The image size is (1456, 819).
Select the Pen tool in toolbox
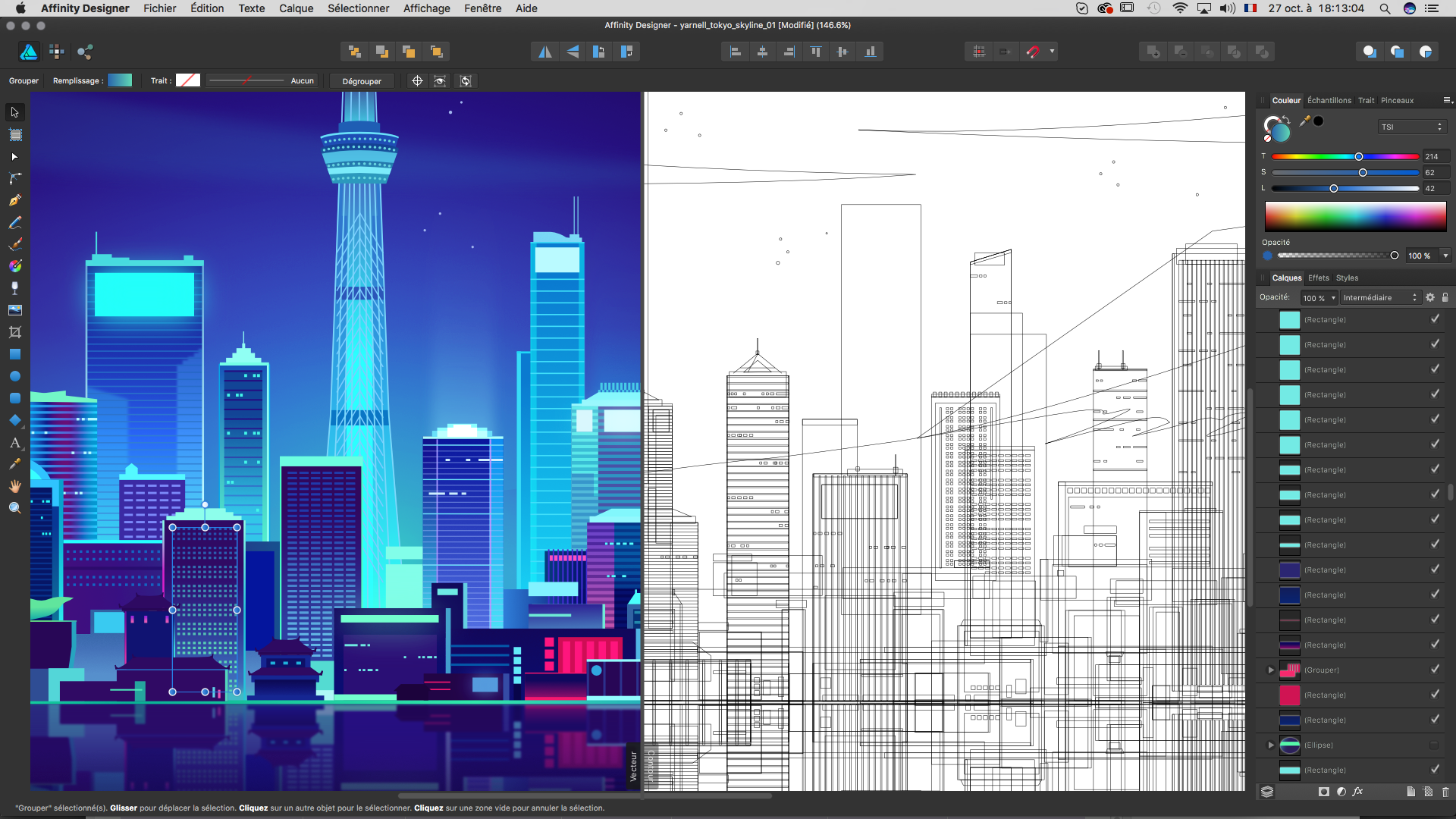(x=14, y=200)
